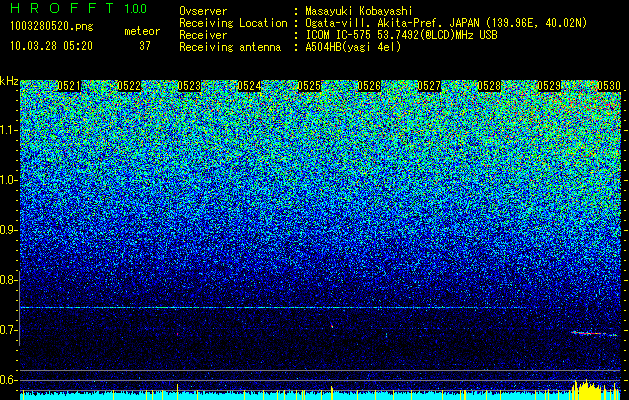629x400 pixels.
Task: Select the observer name Masayuki Kobayashi
Action: (x=359, y=11)
